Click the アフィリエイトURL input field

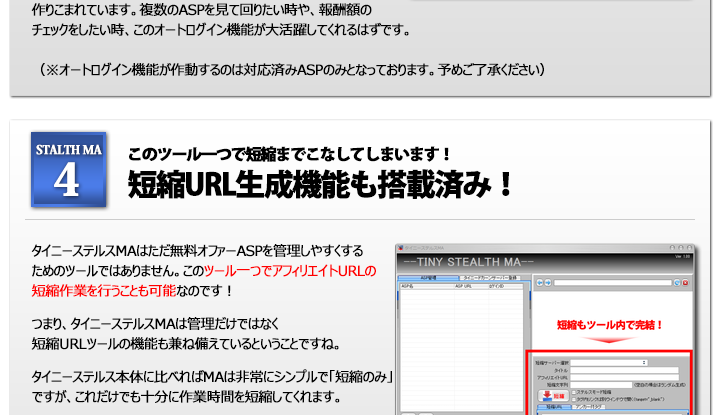coord(624,377)
